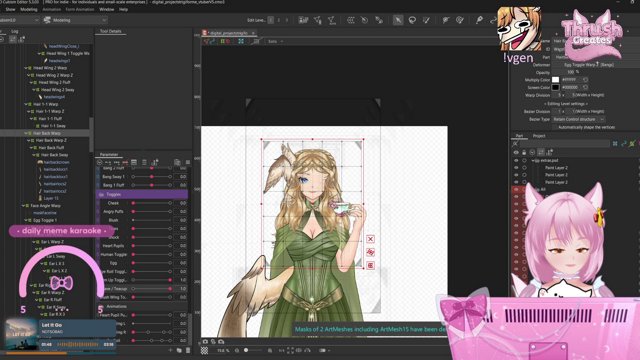Select the Hair Back Fluff deformer row
Screen dimensions: 640x360
coord(51,148)
